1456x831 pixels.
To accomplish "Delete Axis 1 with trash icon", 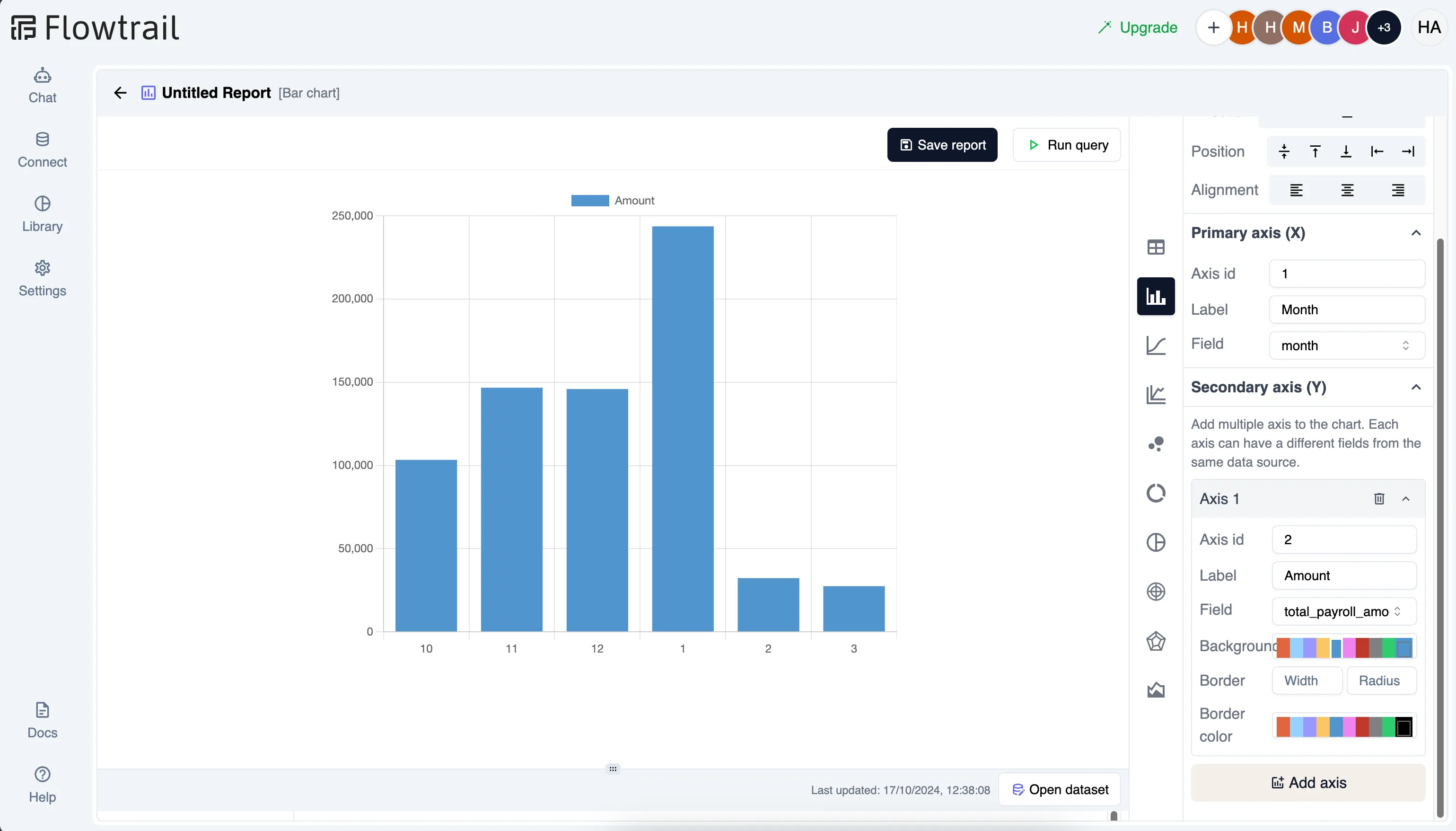I will [x=1378, y=499].
